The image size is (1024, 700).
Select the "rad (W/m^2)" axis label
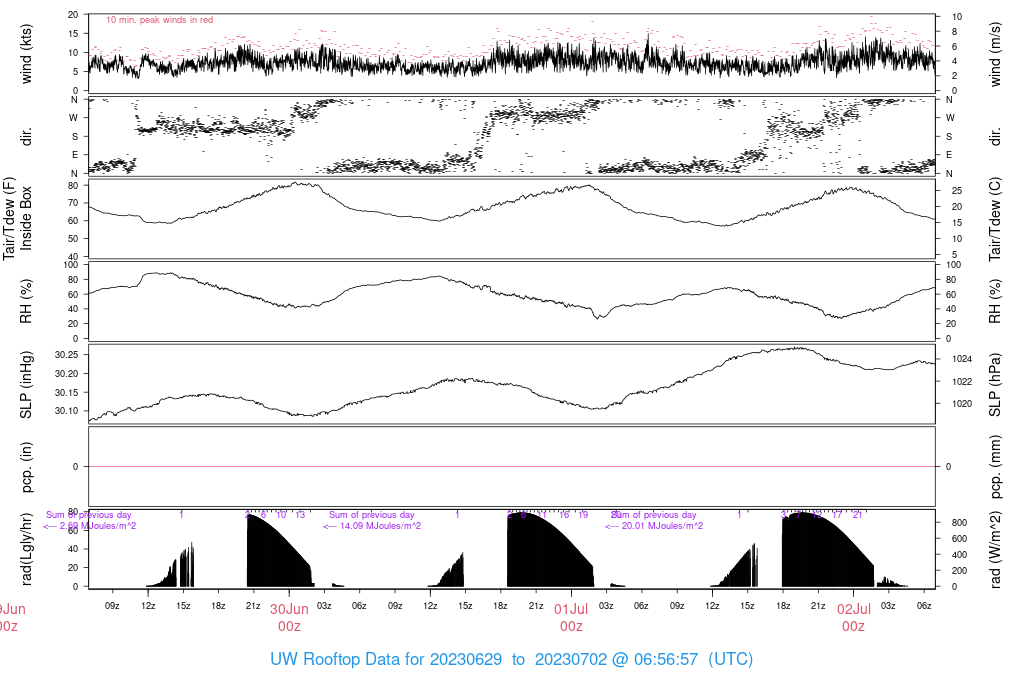point(995,549)
